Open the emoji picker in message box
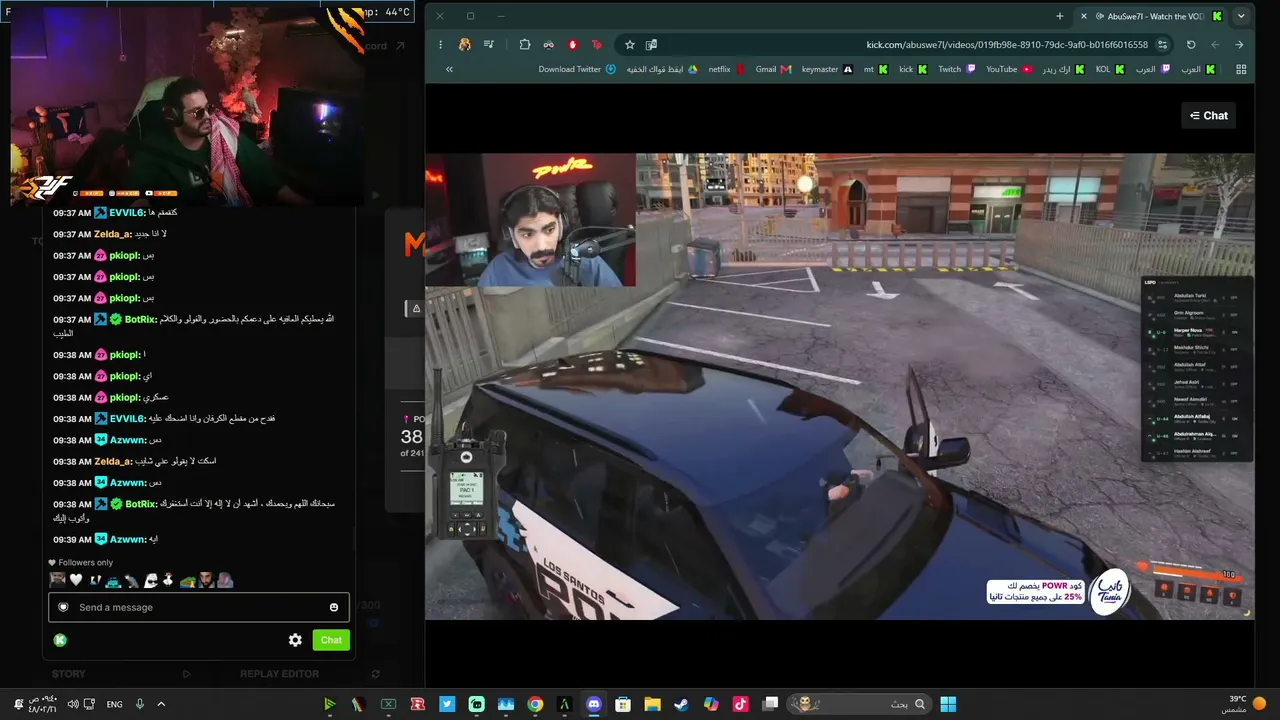 334,607
